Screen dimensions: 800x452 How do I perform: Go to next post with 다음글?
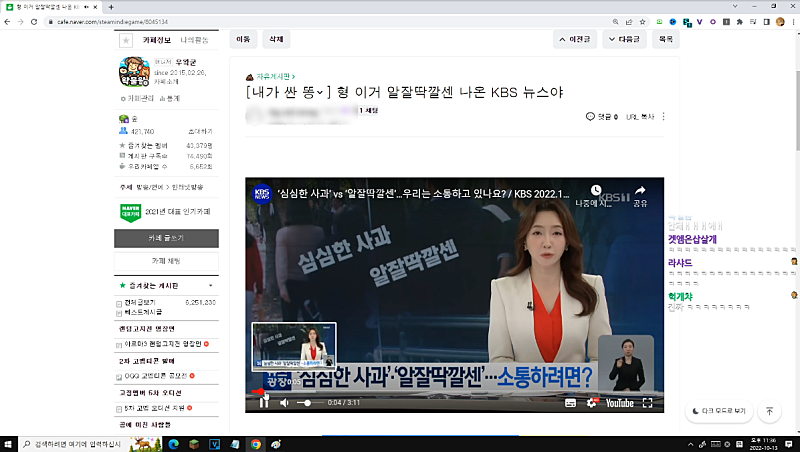[x=624, y=39]
